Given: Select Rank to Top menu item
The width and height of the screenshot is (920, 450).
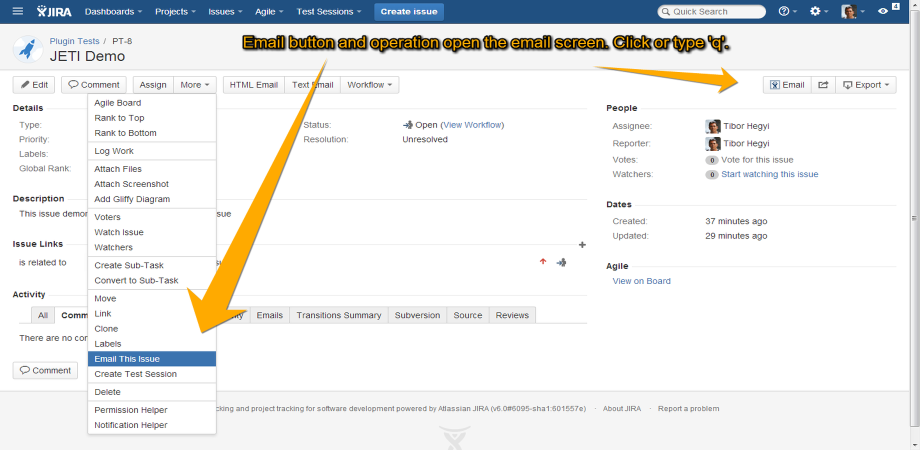Looking at the screenshot, I should [x=152, y=118].
